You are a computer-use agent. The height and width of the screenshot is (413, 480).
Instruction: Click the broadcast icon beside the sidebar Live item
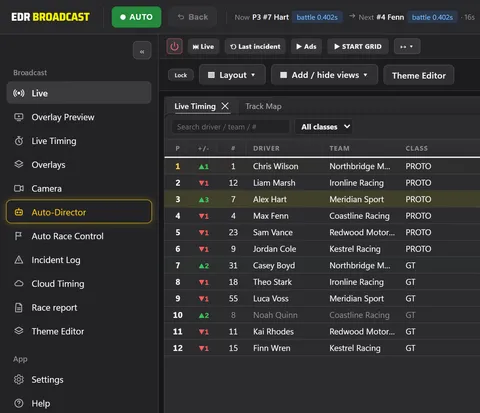pos(19,93)
